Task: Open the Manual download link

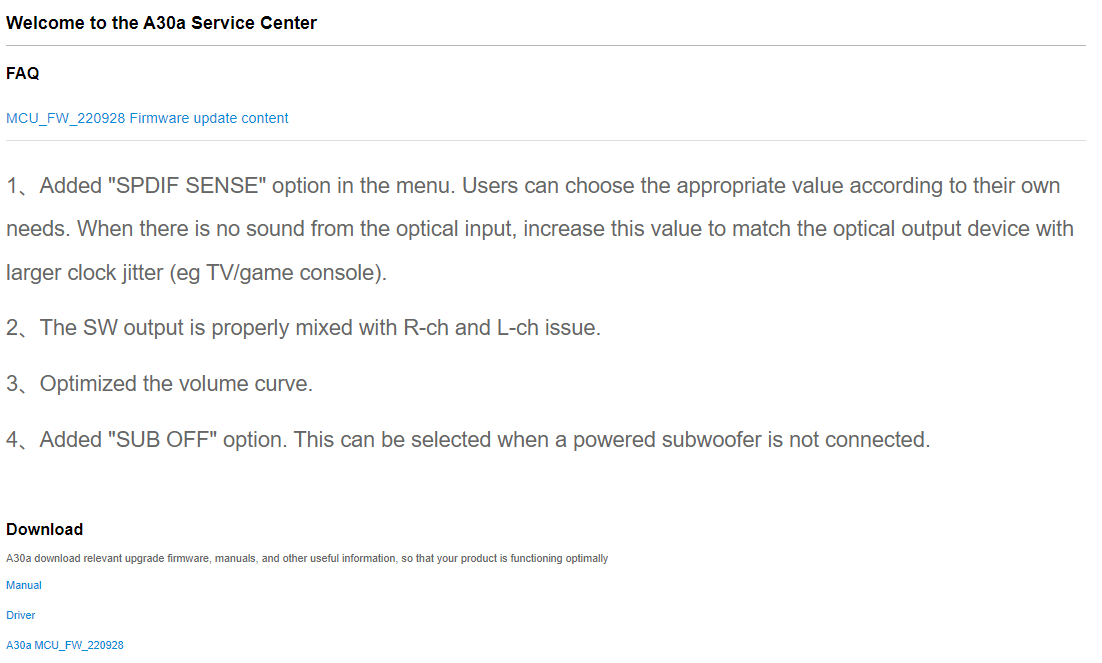Action: click(24, 585)
